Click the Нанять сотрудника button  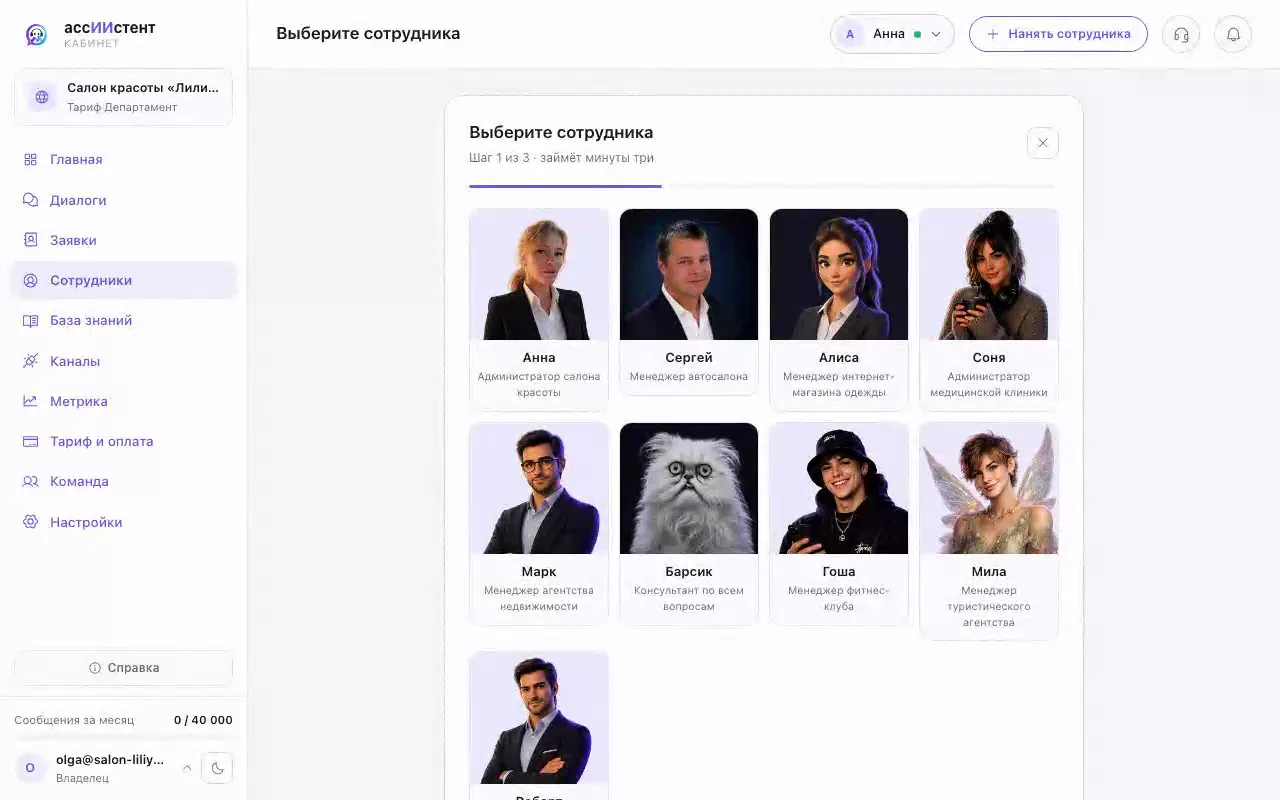(x=1058, y=34)
